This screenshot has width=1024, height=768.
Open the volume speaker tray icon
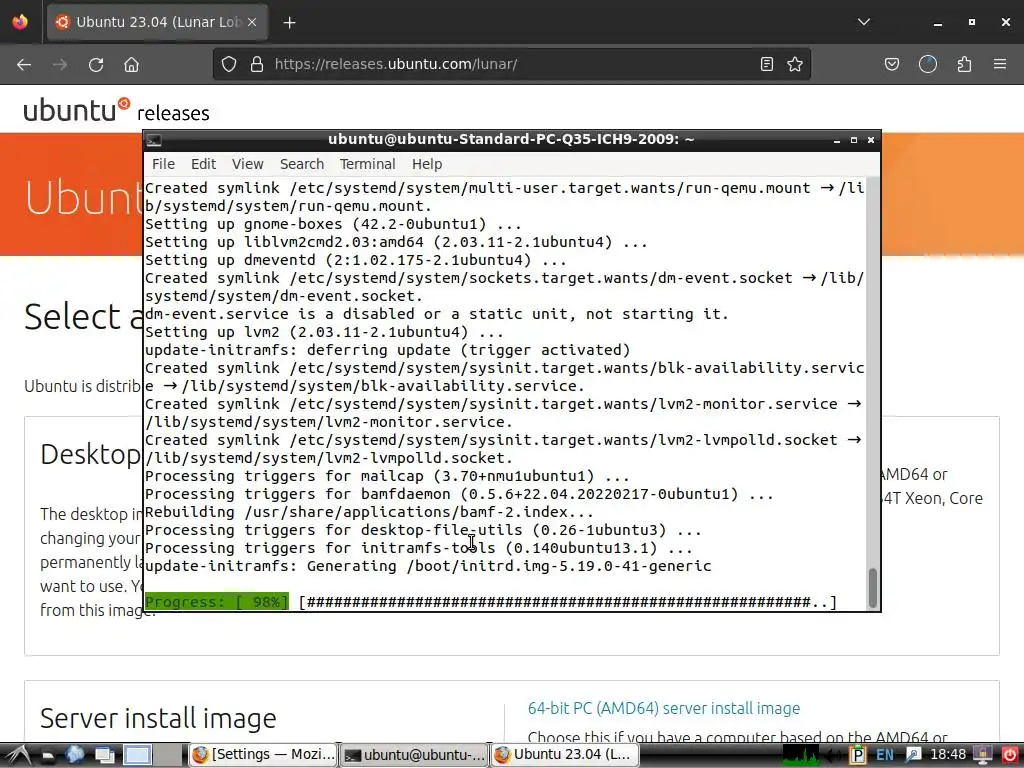point(834,756)
